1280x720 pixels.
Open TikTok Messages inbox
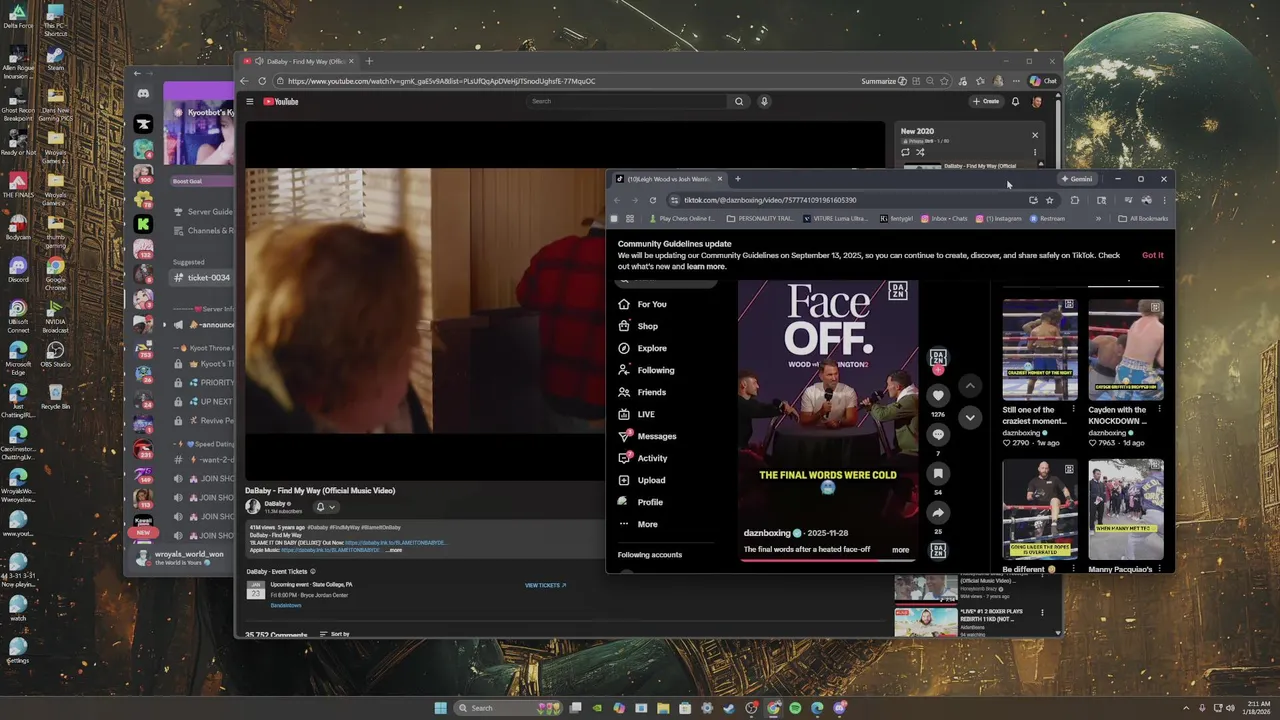647,436
